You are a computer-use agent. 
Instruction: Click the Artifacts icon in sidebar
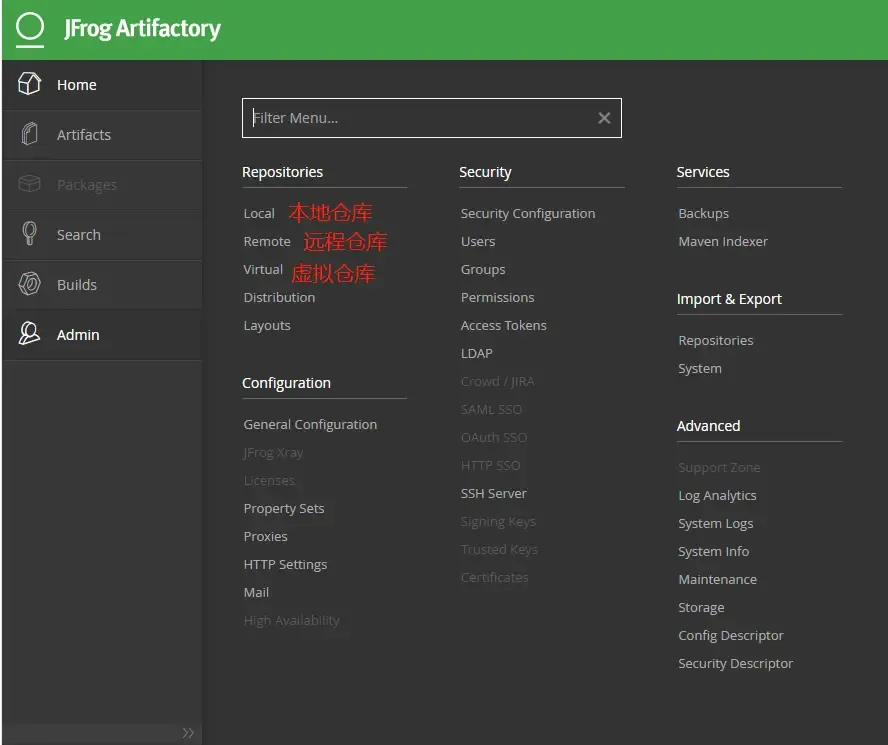(x=29, y=134)
